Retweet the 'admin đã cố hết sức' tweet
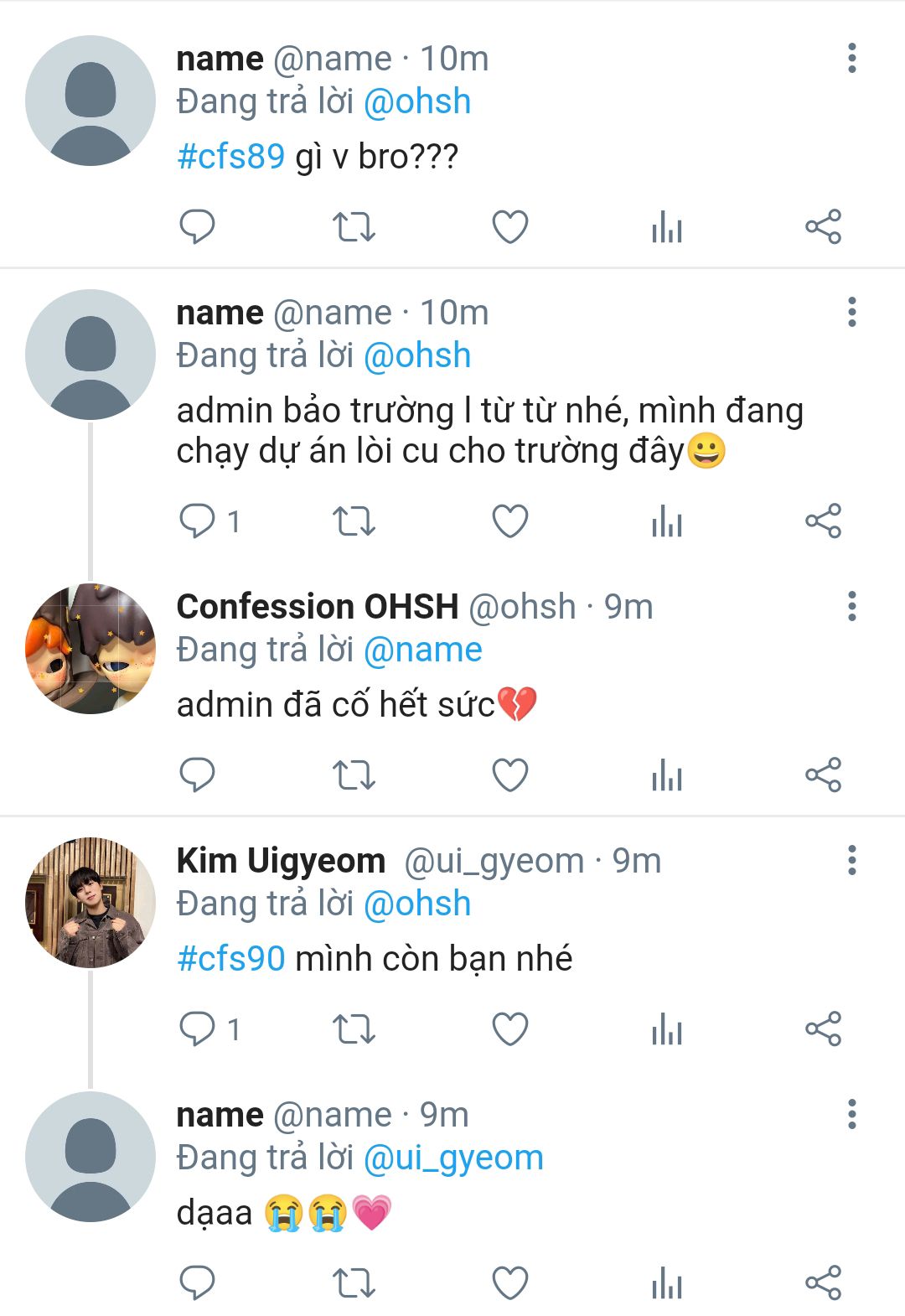This screenshot has height=1316, width=905. coord(354,775)
